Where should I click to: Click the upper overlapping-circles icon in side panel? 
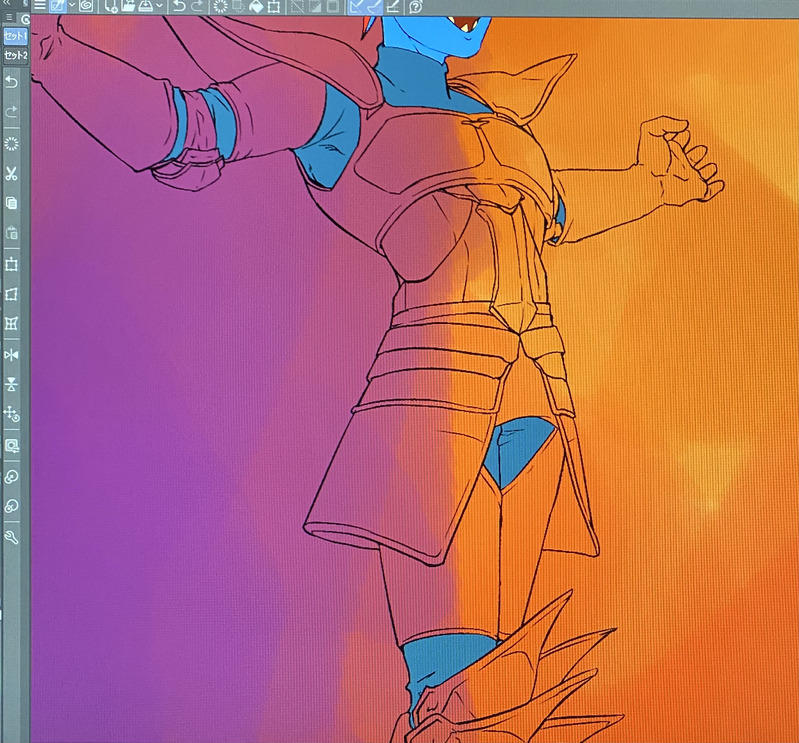(x=11, y=476)
